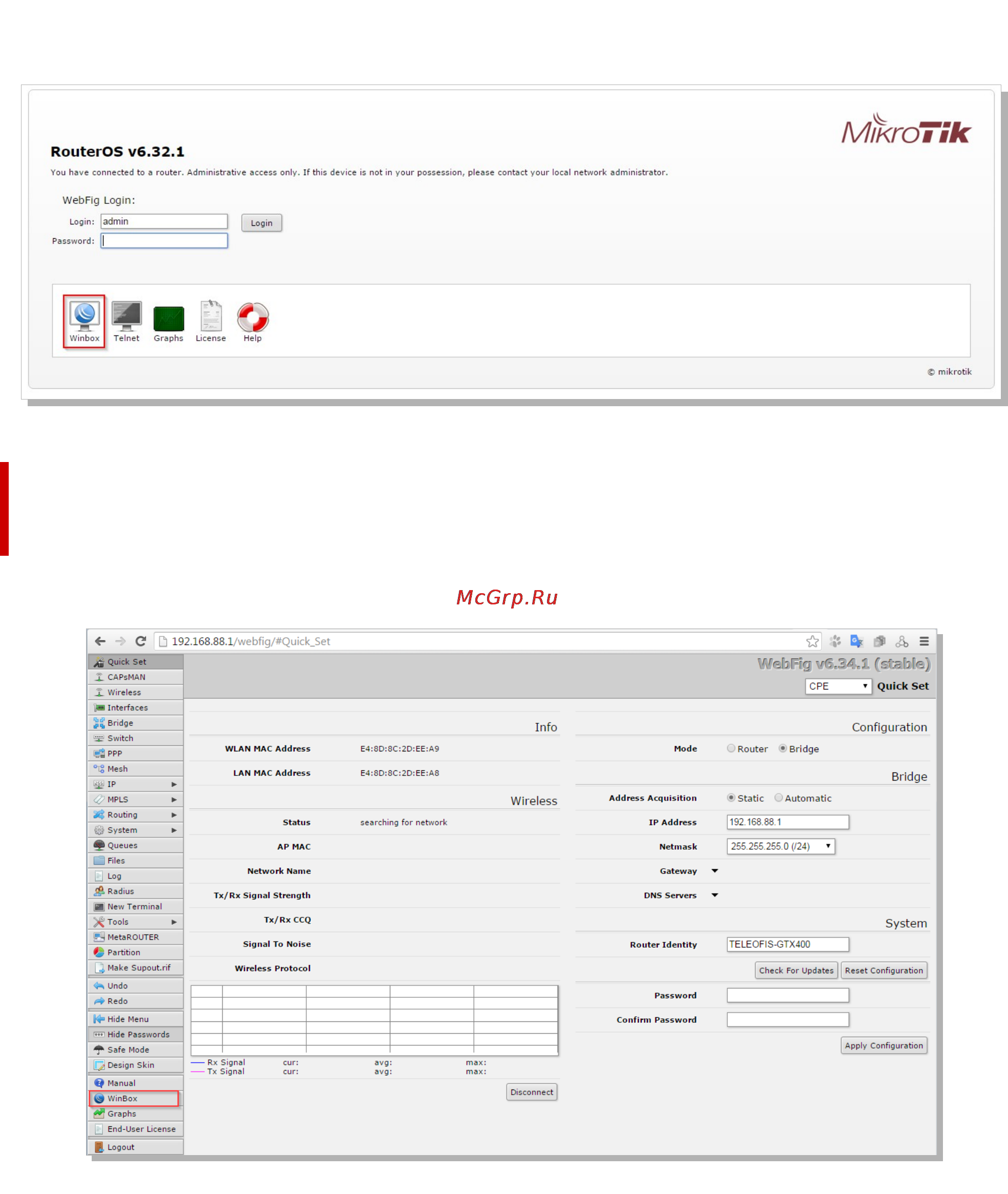
Task: Click the Router Identity input field
Action: 787,944
